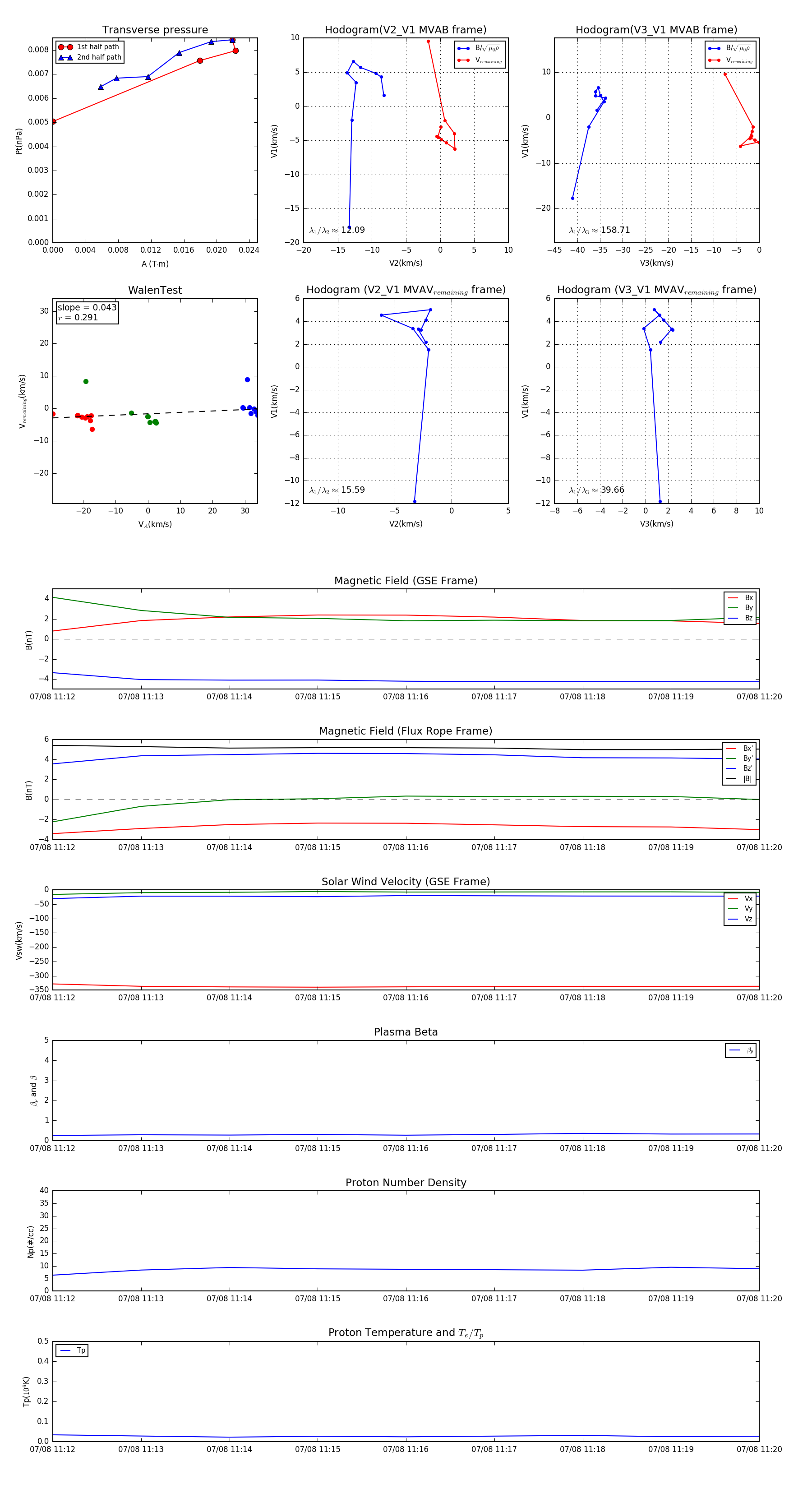Click the 'Hodogram (V3_V1 MVAV remaining frame)' title

click(656, 290)
